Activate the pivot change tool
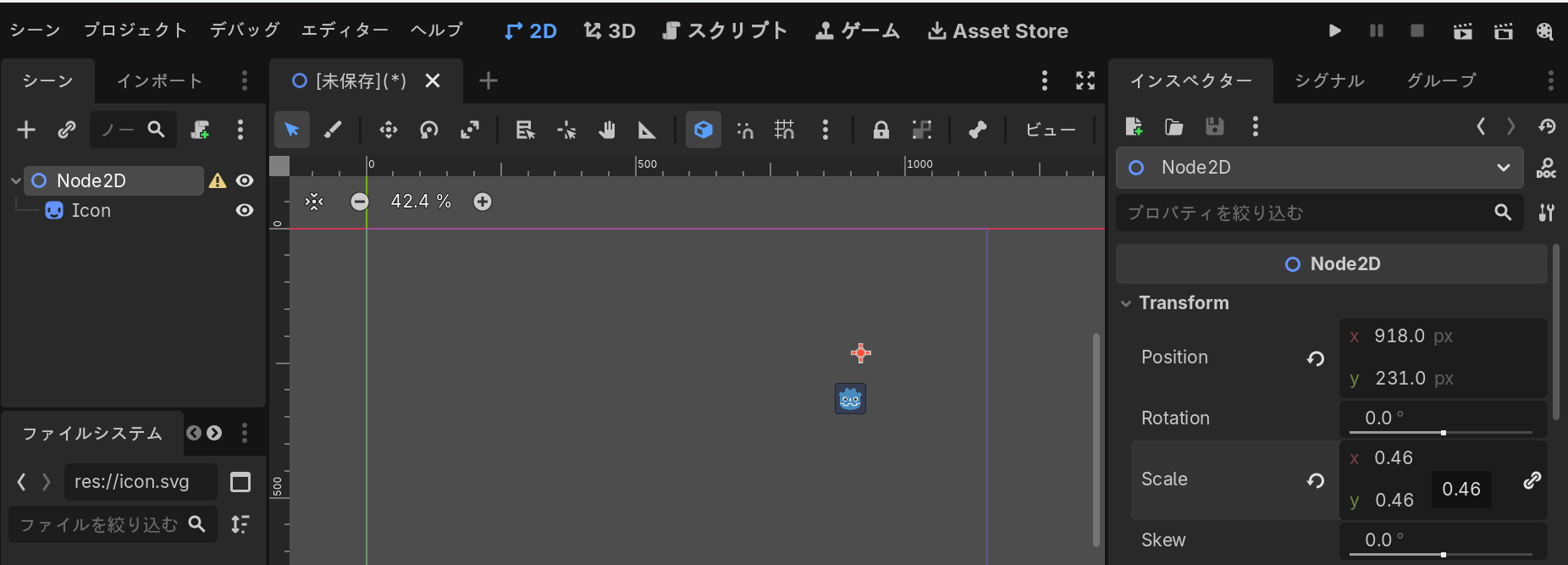This screenshot has height=565, width=1568. coord(566,130)
